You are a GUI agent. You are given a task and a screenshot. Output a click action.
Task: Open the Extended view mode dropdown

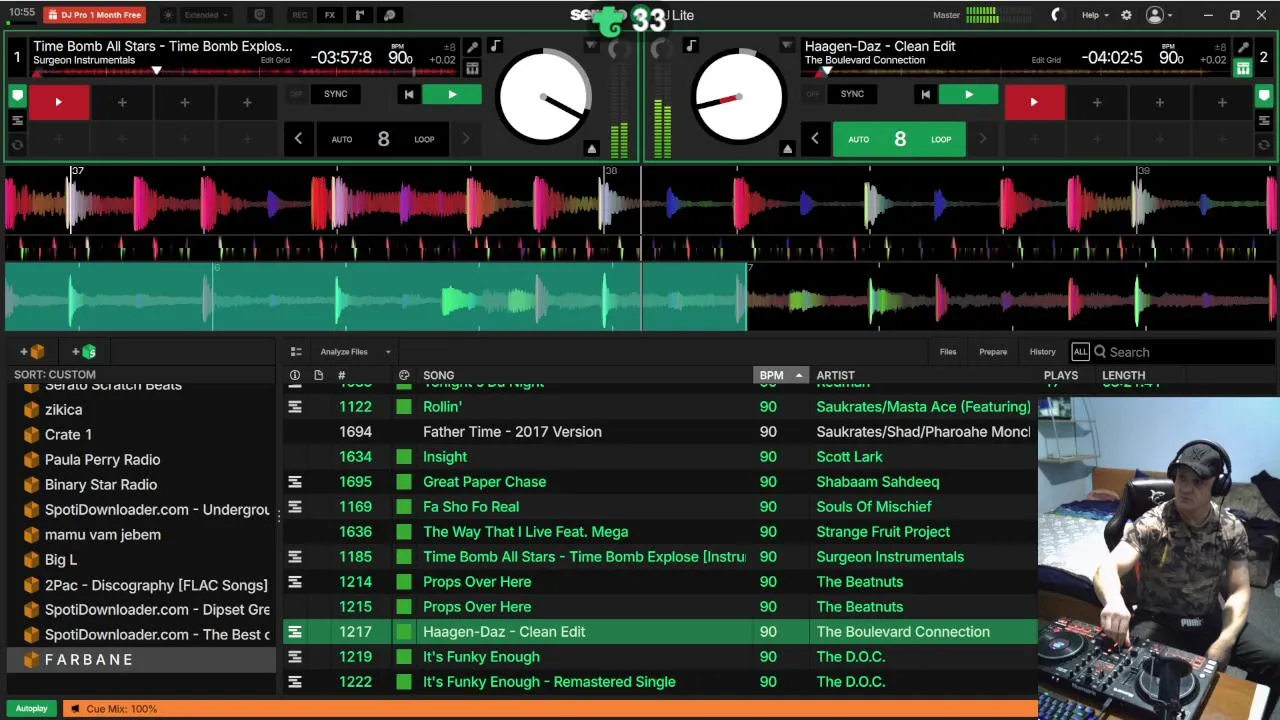click(208, 15)
